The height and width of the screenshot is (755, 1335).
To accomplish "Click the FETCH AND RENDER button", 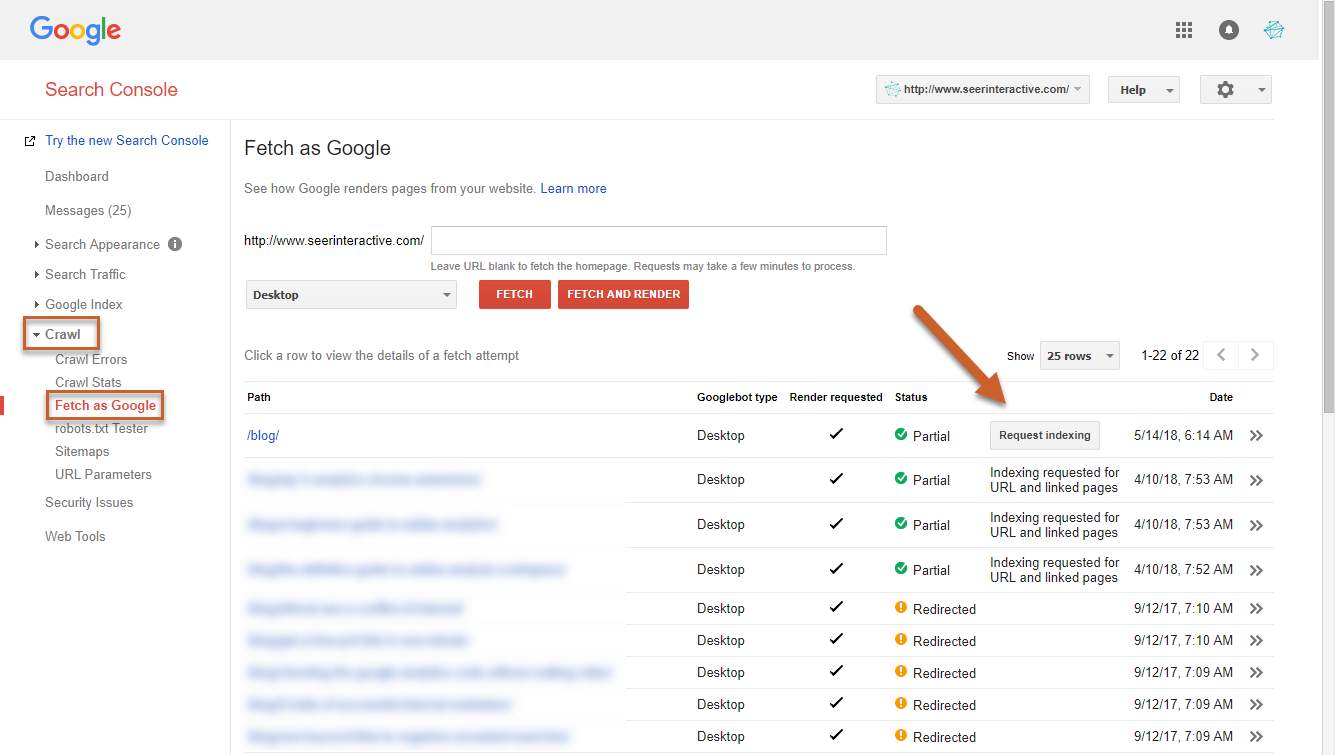I will click(623, 294).
